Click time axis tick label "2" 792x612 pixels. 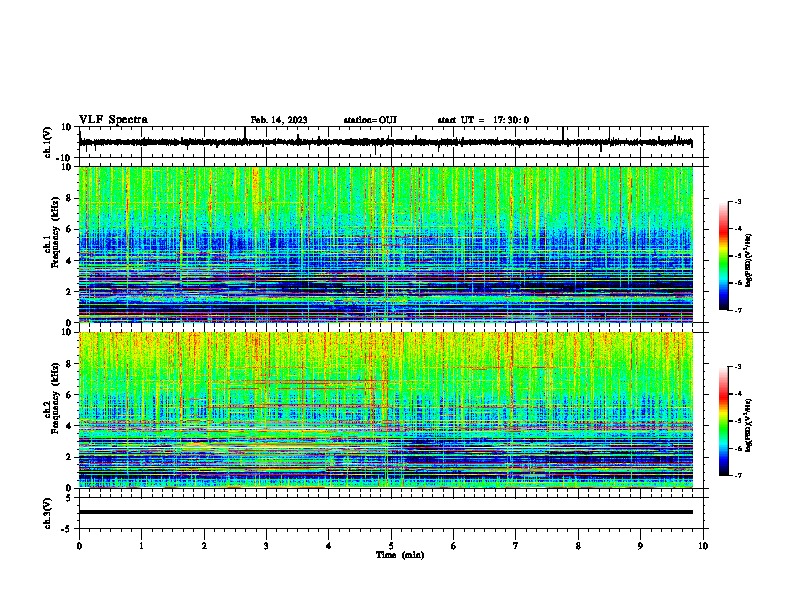tap(204, 546)
